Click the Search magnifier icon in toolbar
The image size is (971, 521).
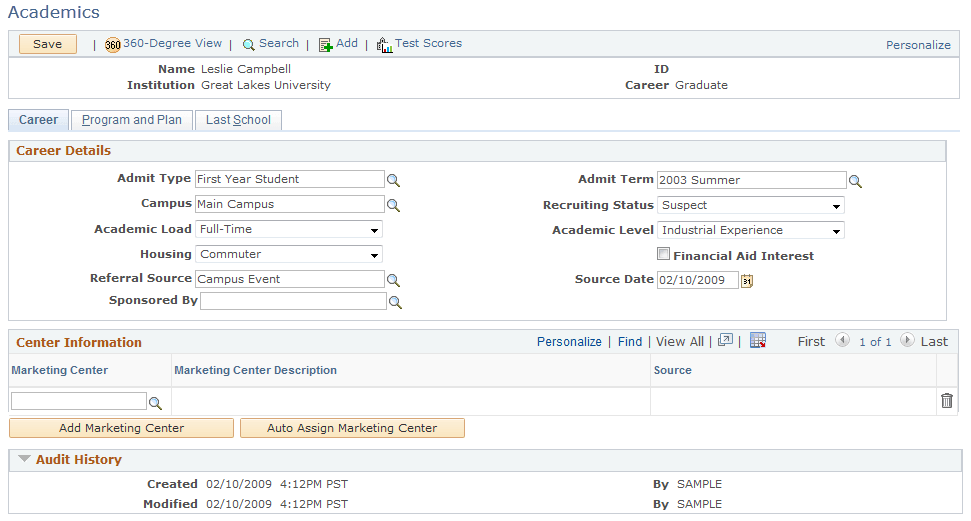click(248, 45)
